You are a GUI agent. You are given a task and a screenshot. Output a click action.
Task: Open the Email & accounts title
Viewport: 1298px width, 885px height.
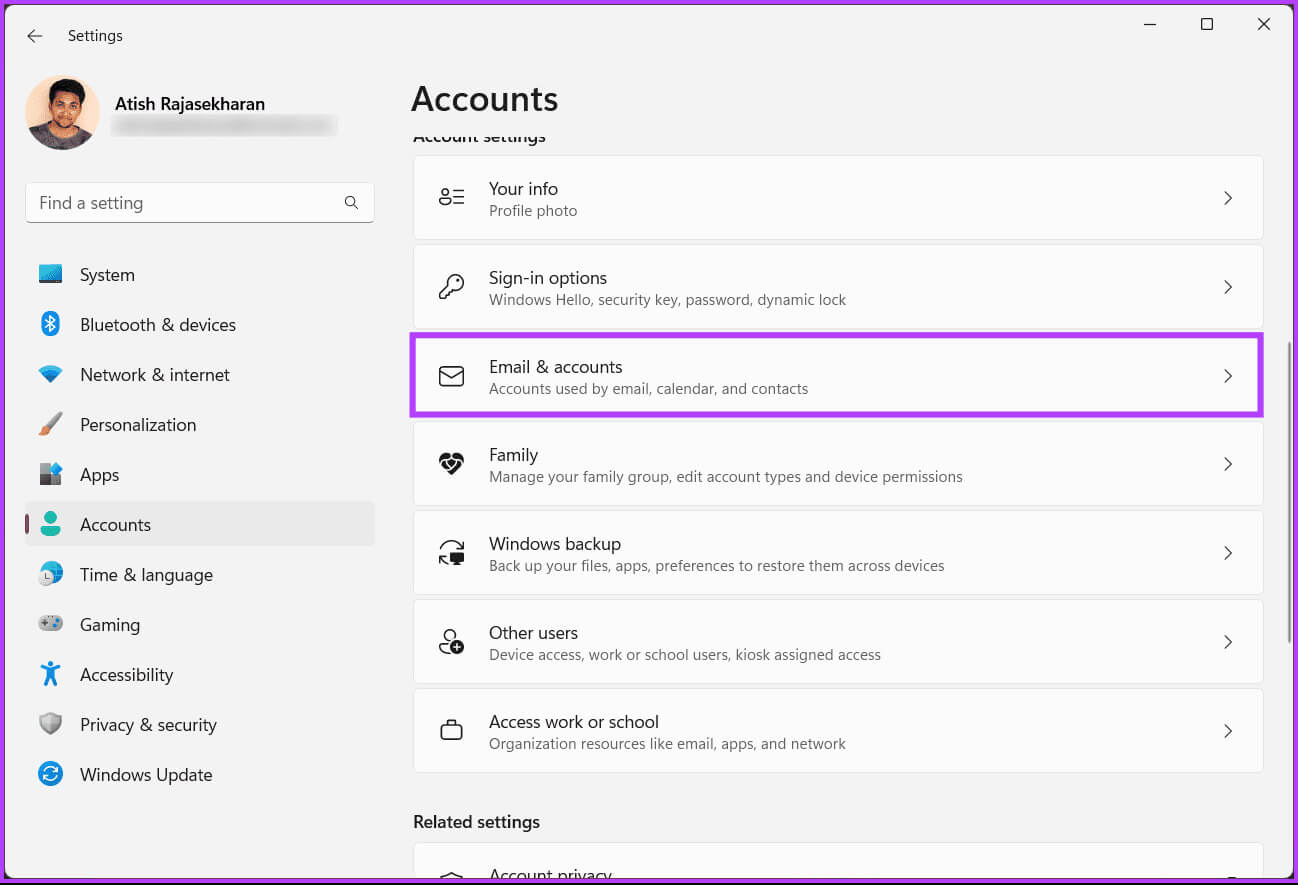[556, 366]
